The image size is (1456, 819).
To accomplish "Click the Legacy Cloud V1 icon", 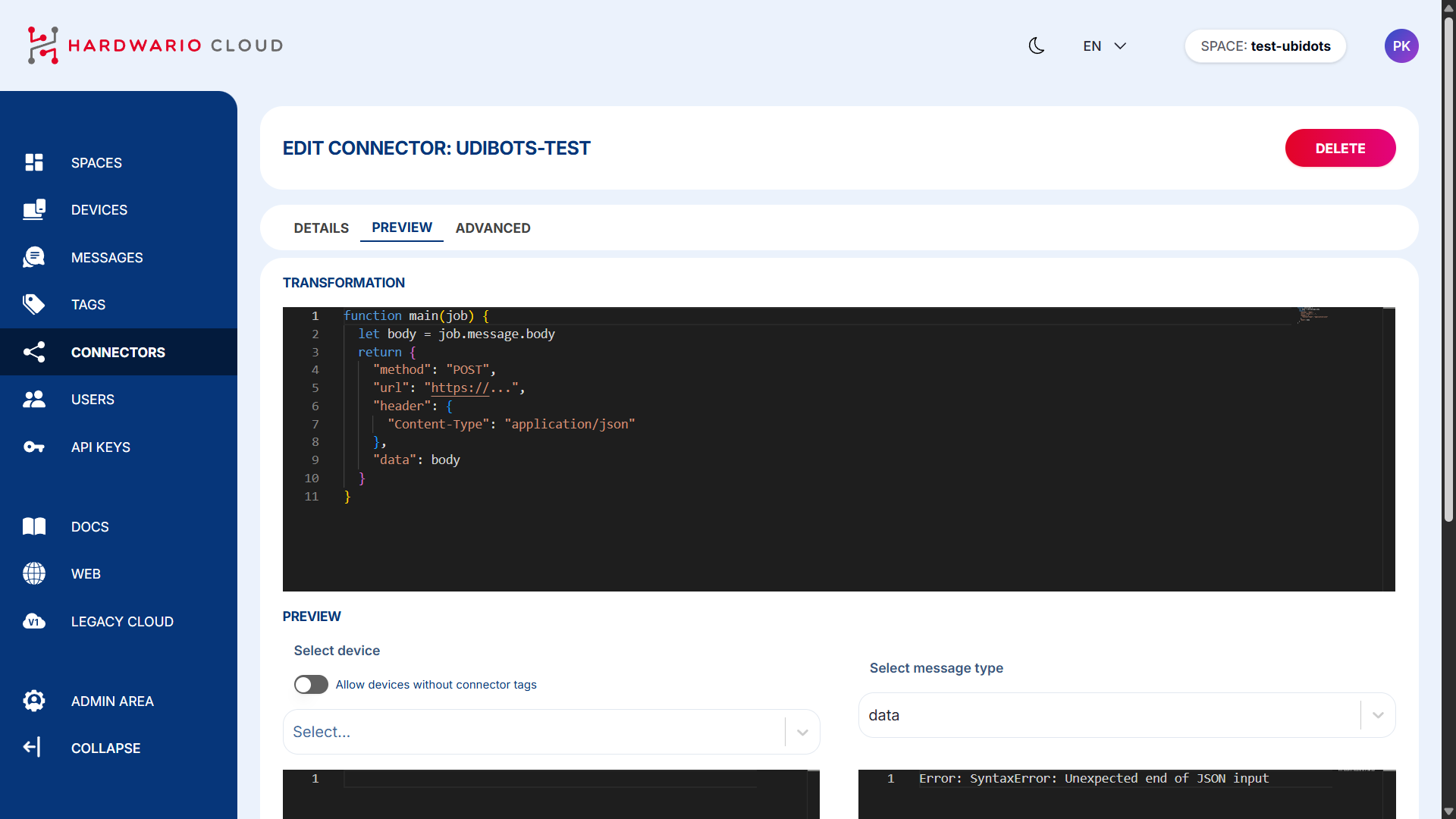I will (34, 621).
